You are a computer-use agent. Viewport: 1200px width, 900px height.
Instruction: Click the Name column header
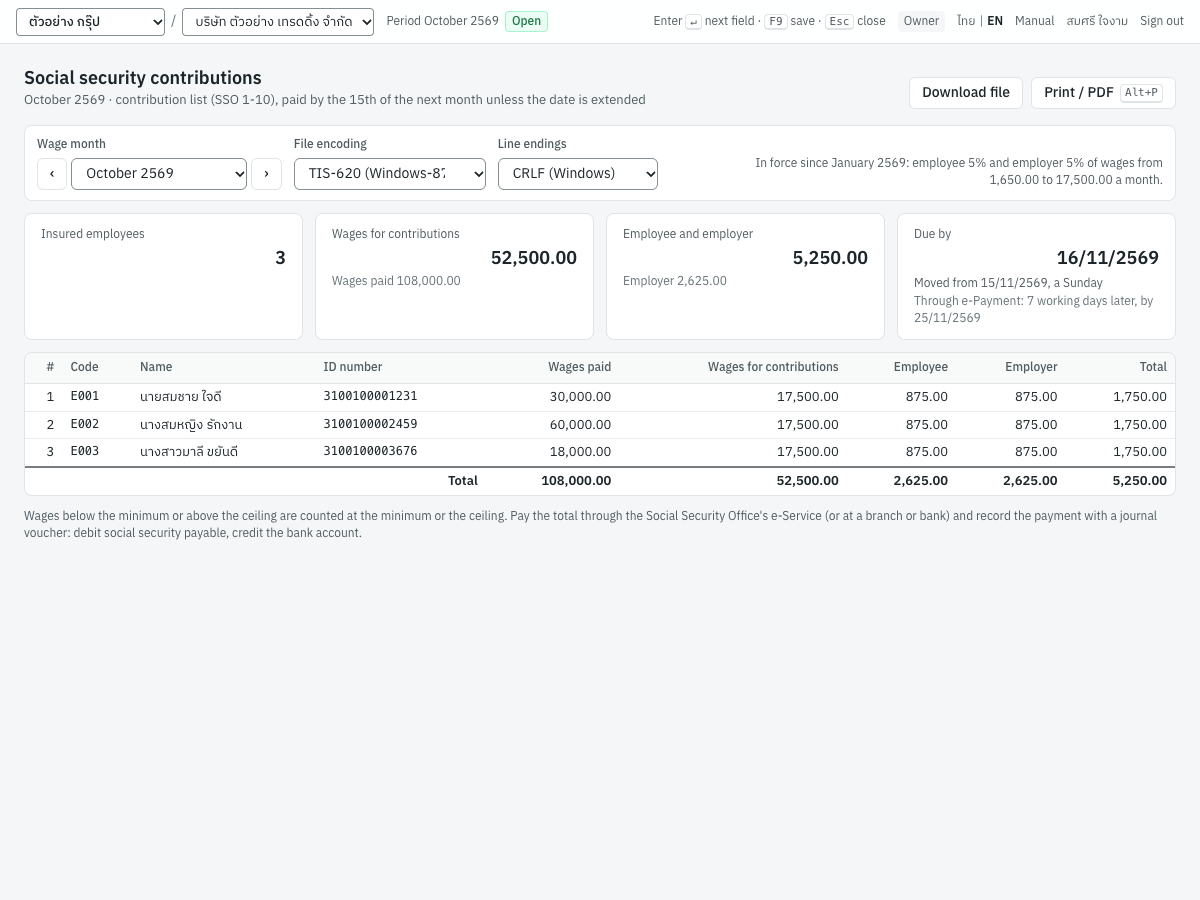156,367
